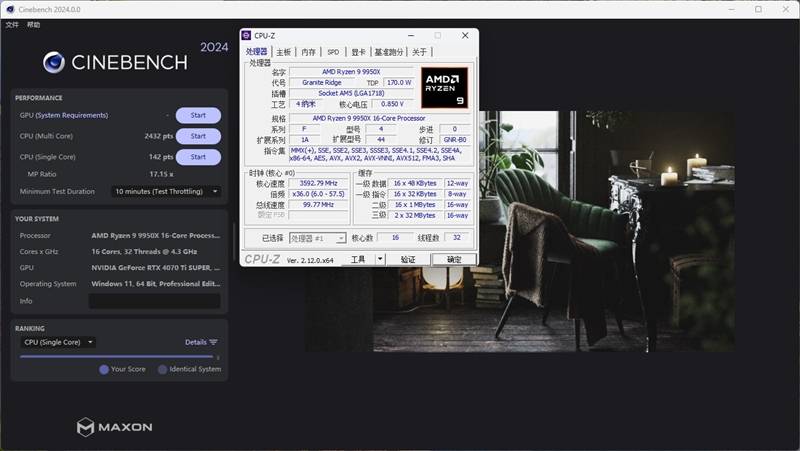
Task: Click the 3592.79 MHz core speed value
Action: 318,183
